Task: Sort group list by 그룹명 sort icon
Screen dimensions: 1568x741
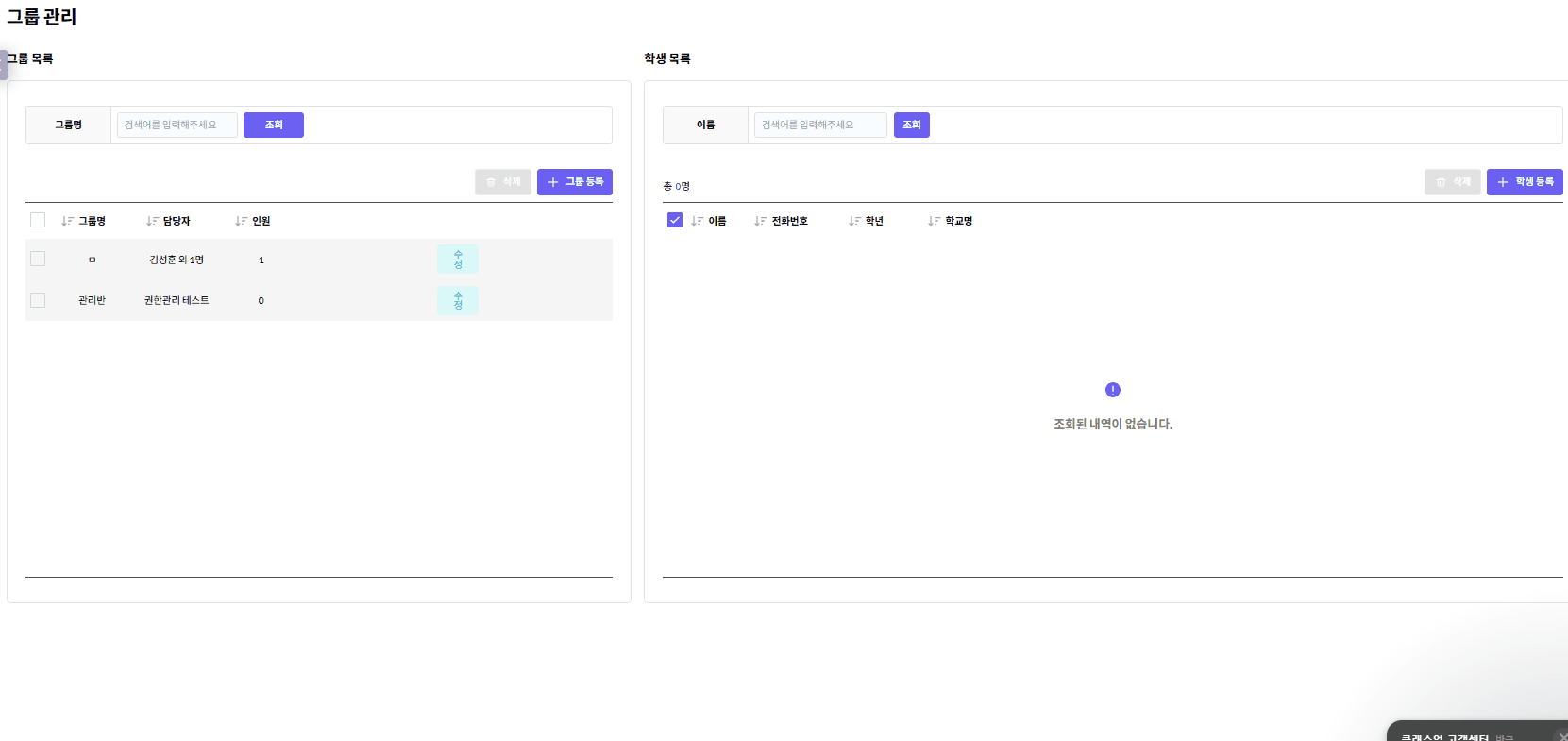Action: coord(67,221)
